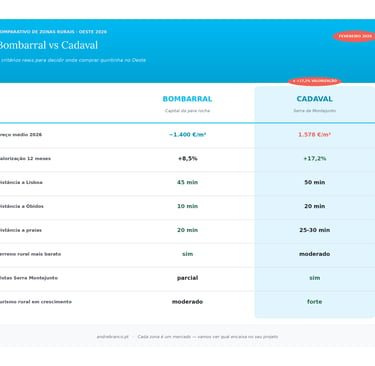Select the CADAVAL column header
The image size is (375, 366).
(x=314, y=99)
